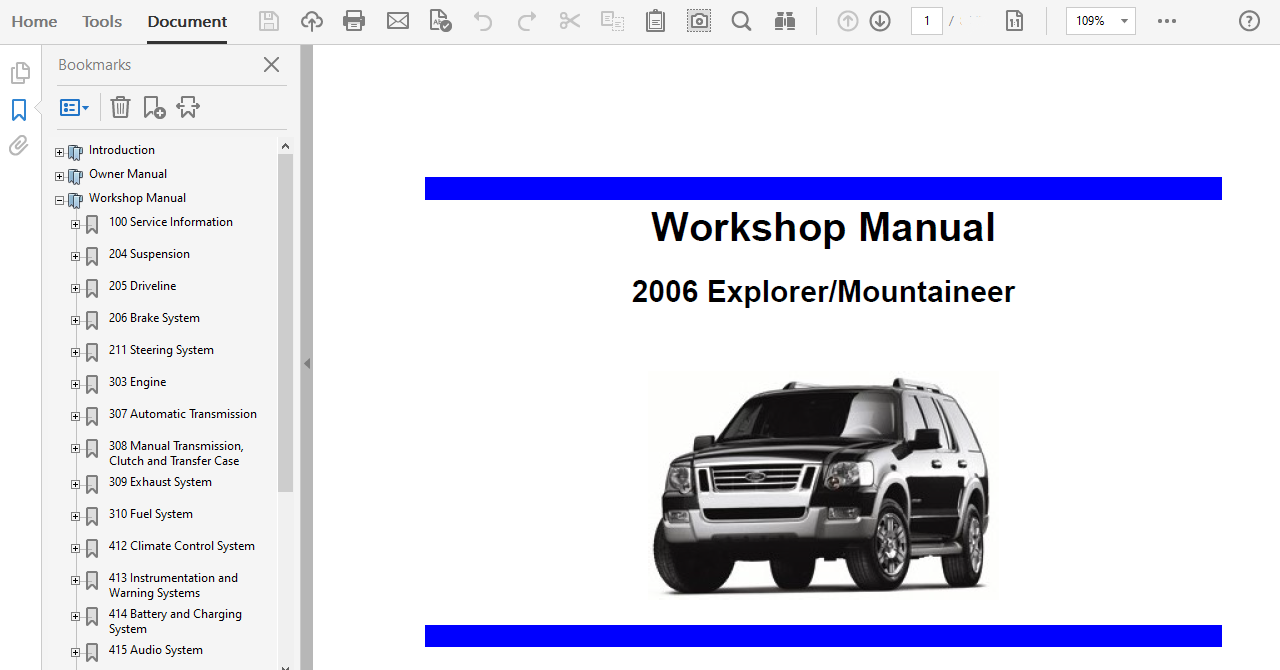The image size is (1280, 670).
Task: Go to the Home tab
Action: [34, 21]
